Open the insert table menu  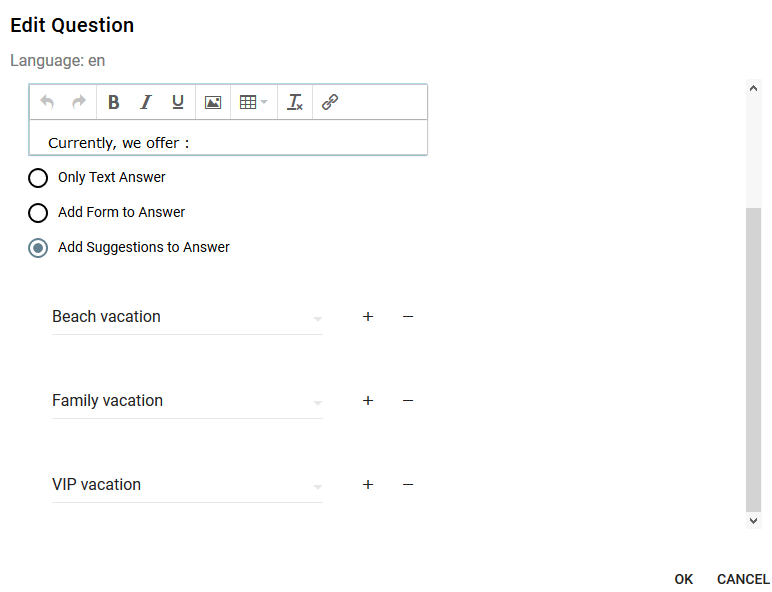click(253, 102)
